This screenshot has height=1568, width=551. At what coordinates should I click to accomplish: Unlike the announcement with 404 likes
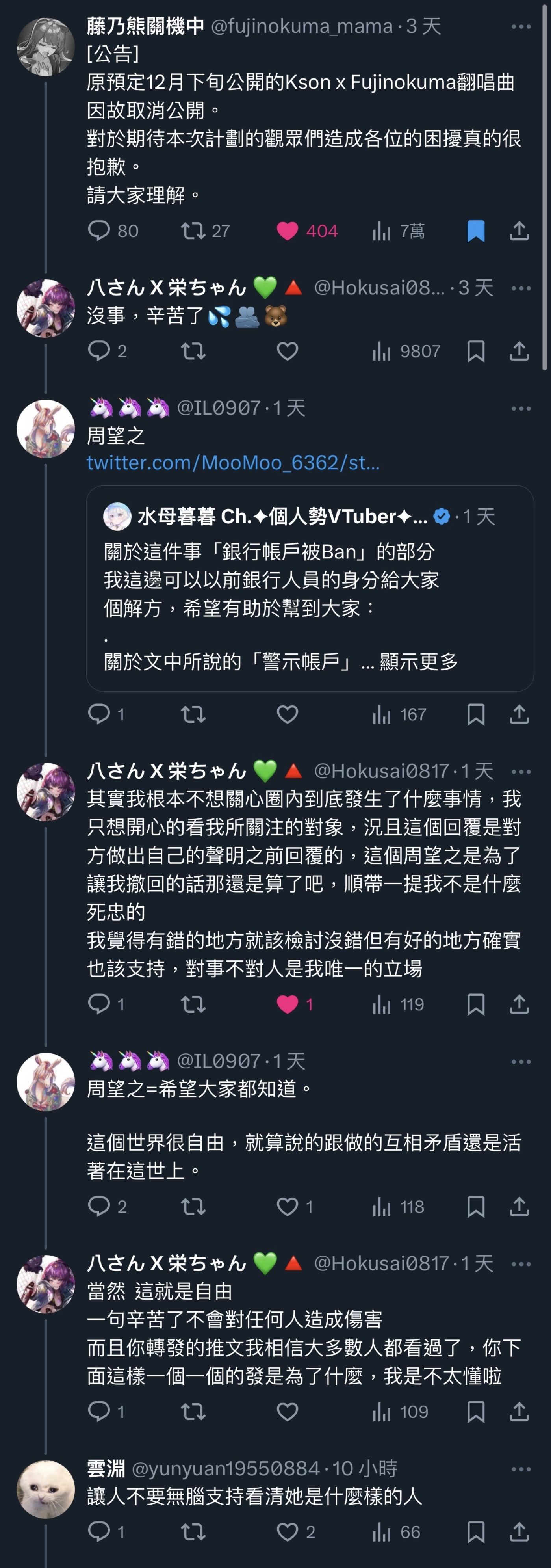(307, 231)
